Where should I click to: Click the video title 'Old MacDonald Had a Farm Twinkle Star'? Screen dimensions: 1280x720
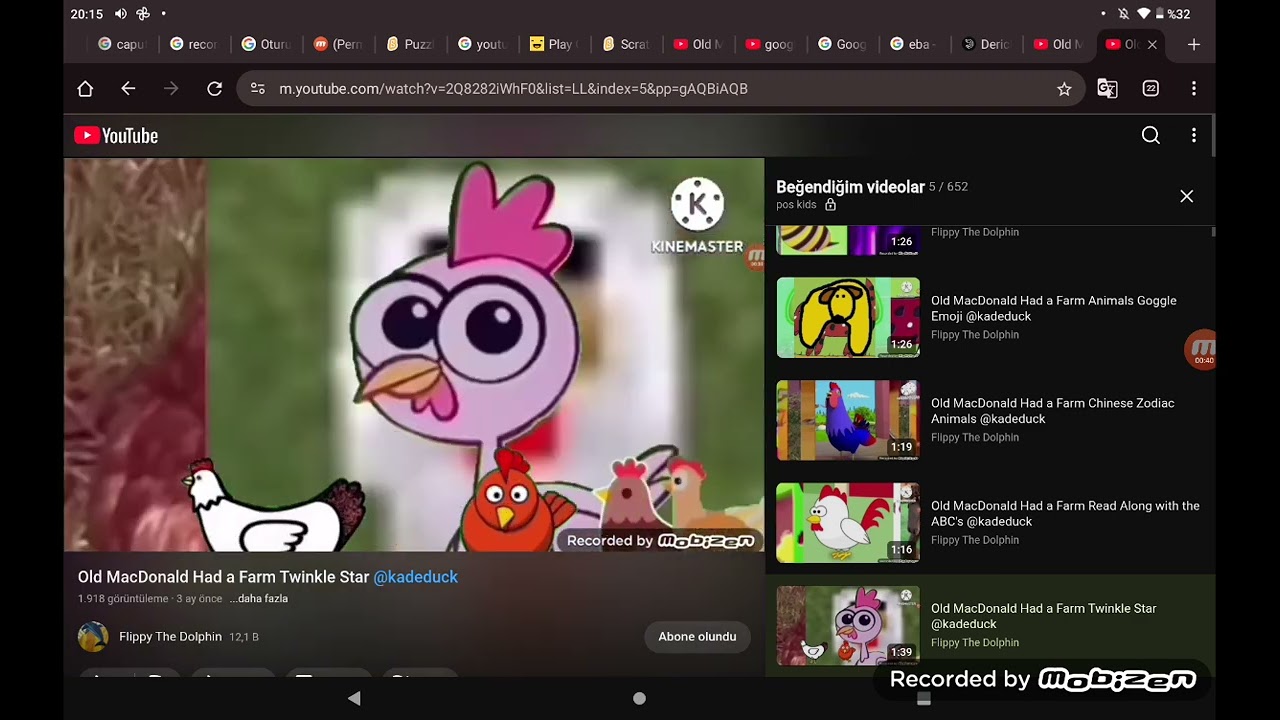[x=223, y=577]
